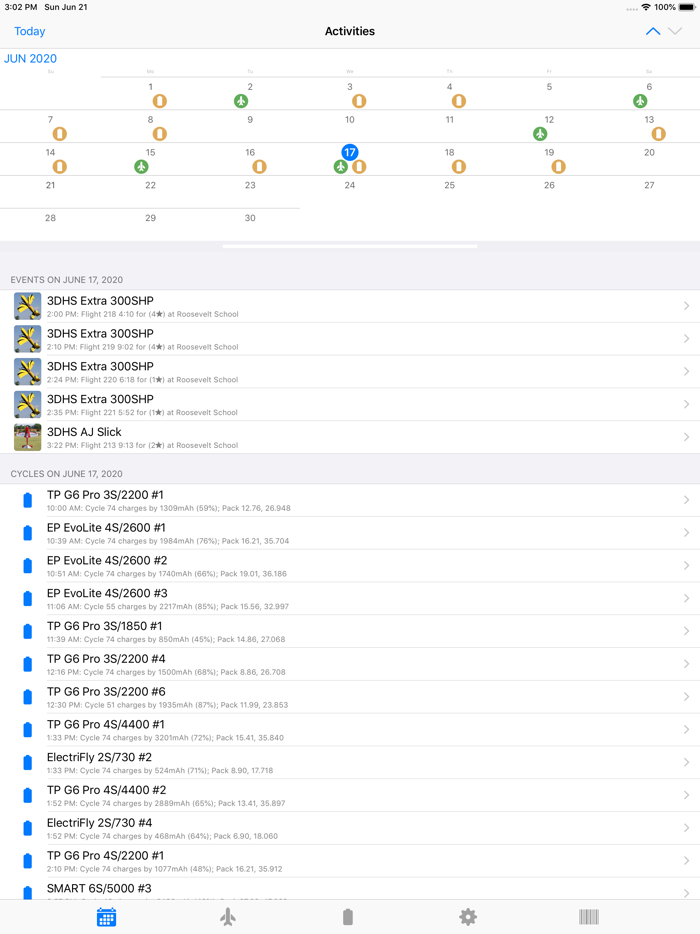This screenshot has width=700, height=934.
Task: Select June 21 in the calendar
Action: 51,185
